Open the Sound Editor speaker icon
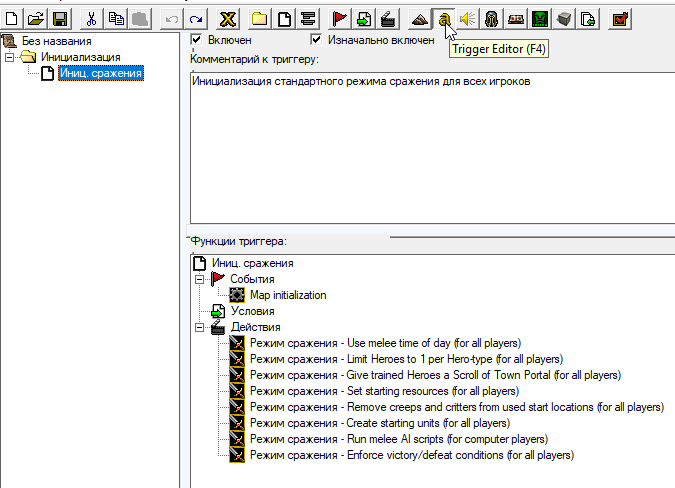The width and height of the screenshot is (675, 488). tap(468, 19)
